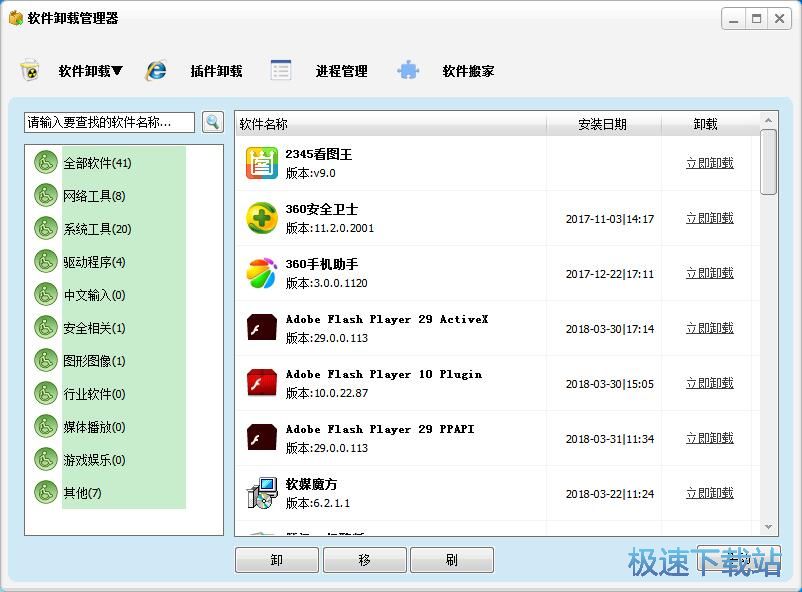Click the 移 button at bottom
The width and height of the screenshot is (802, 592).
click(365, 560)
